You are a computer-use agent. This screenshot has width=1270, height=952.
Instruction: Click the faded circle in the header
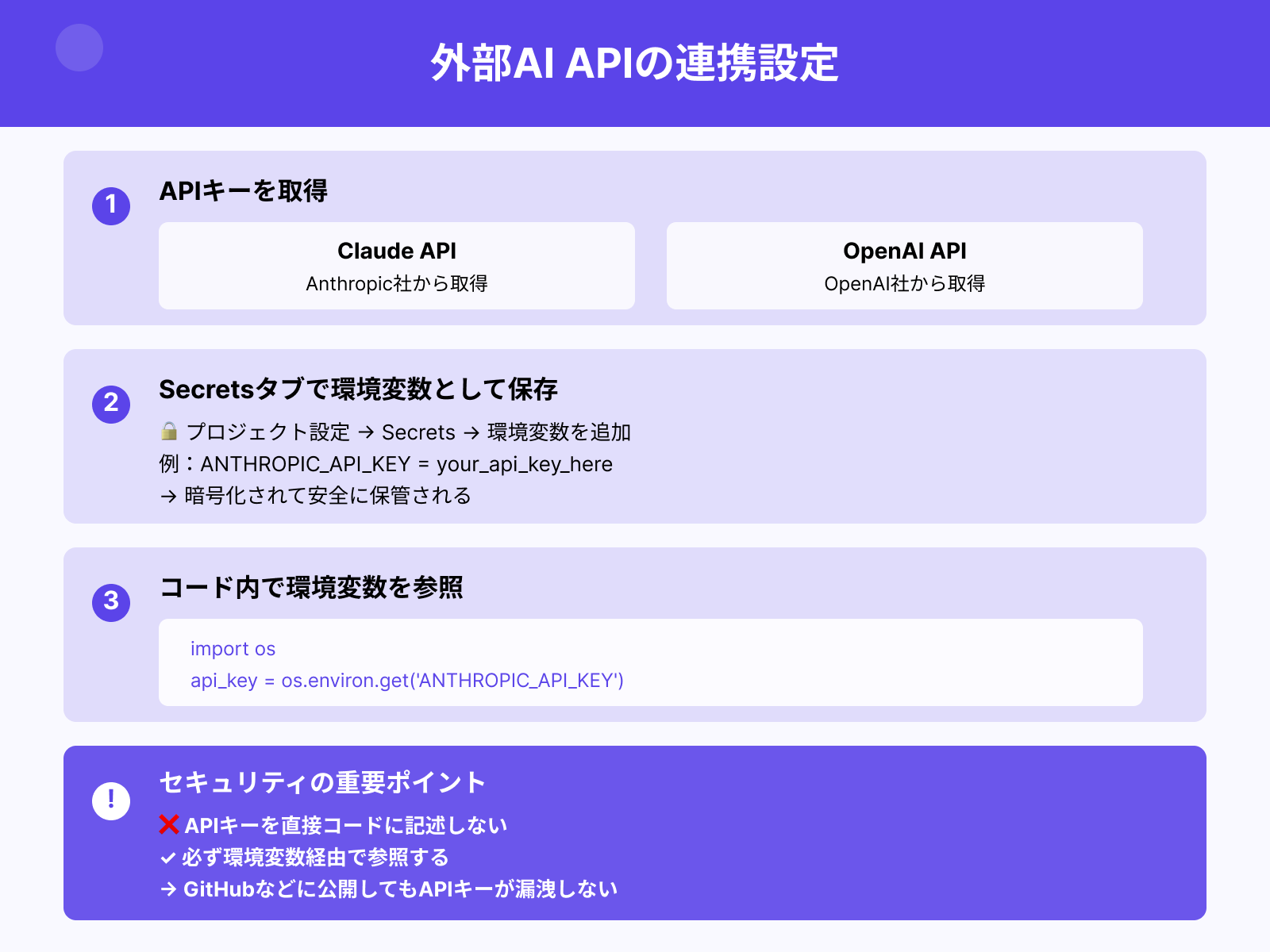pos(79,48)
